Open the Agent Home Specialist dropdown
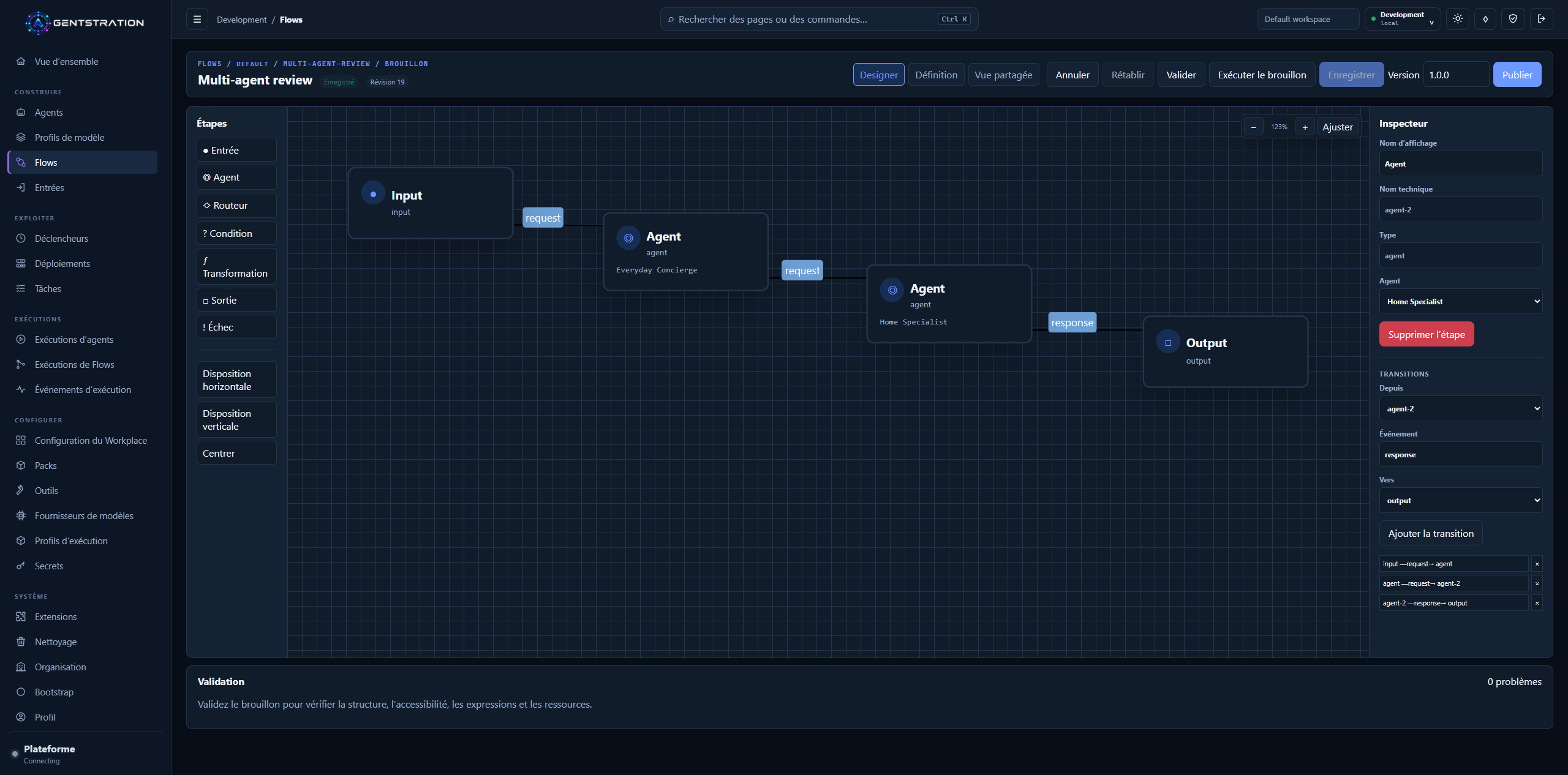 point(1460,301)
